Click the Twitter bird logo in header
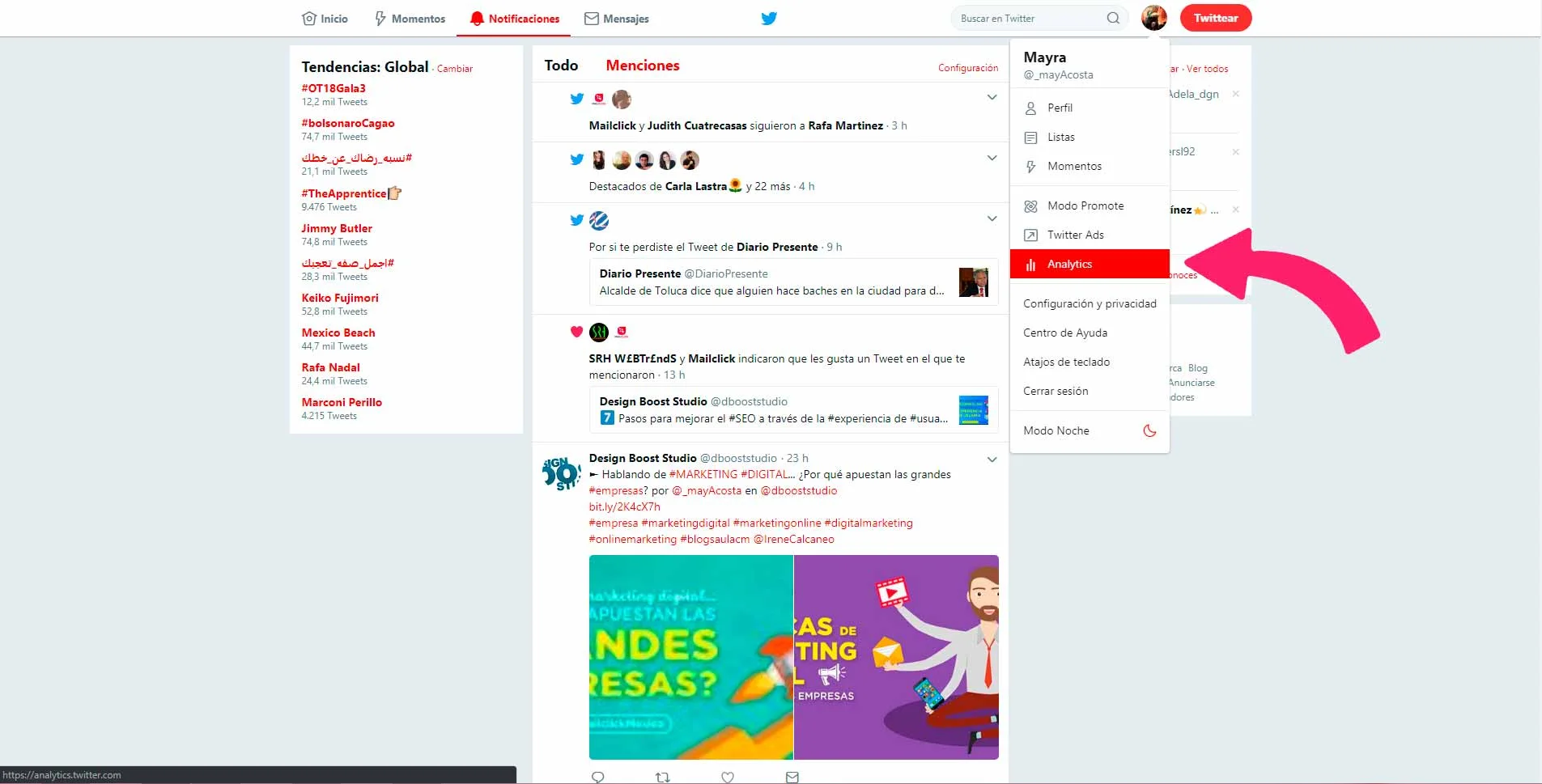The height and width of the screenshot is (784, 1542). click(x=768, y=18)
